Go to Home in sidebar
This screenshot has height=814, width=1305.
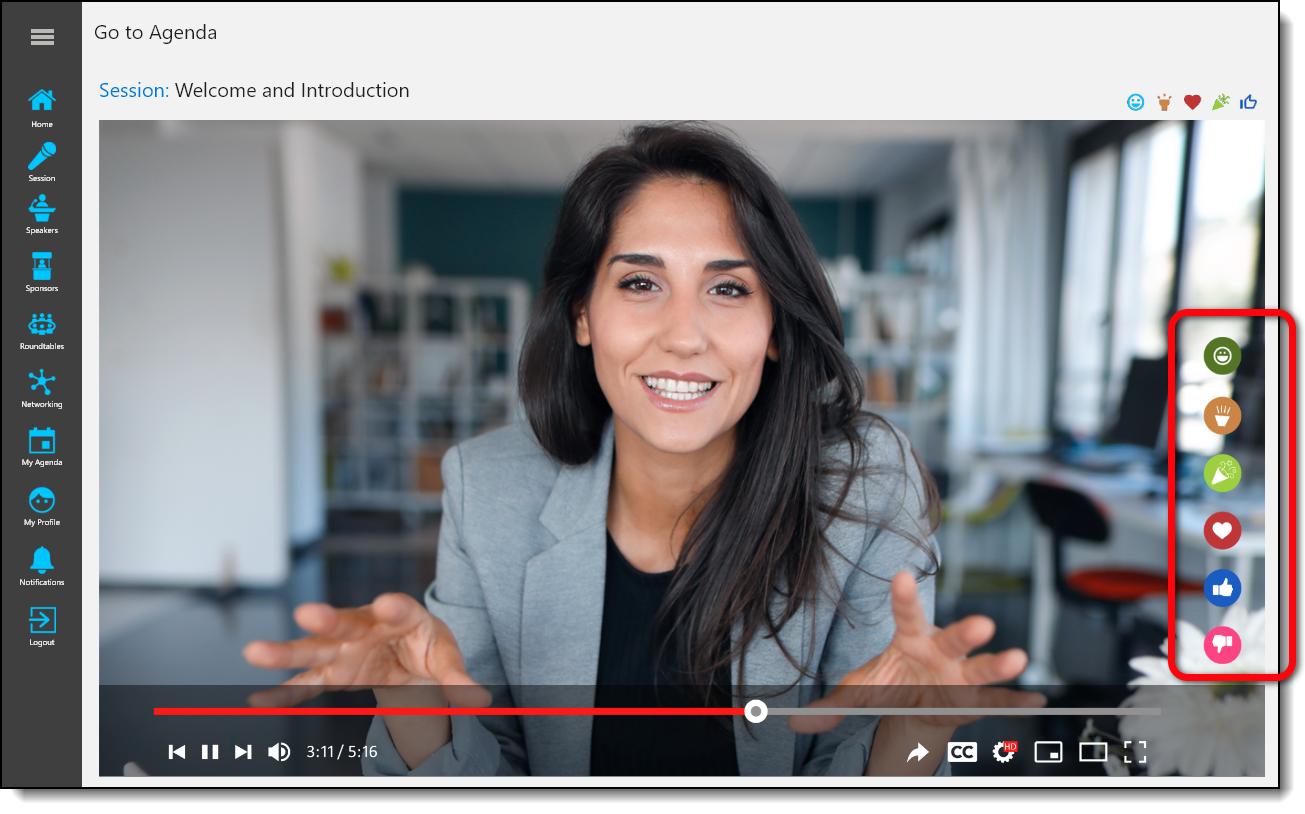42,107
